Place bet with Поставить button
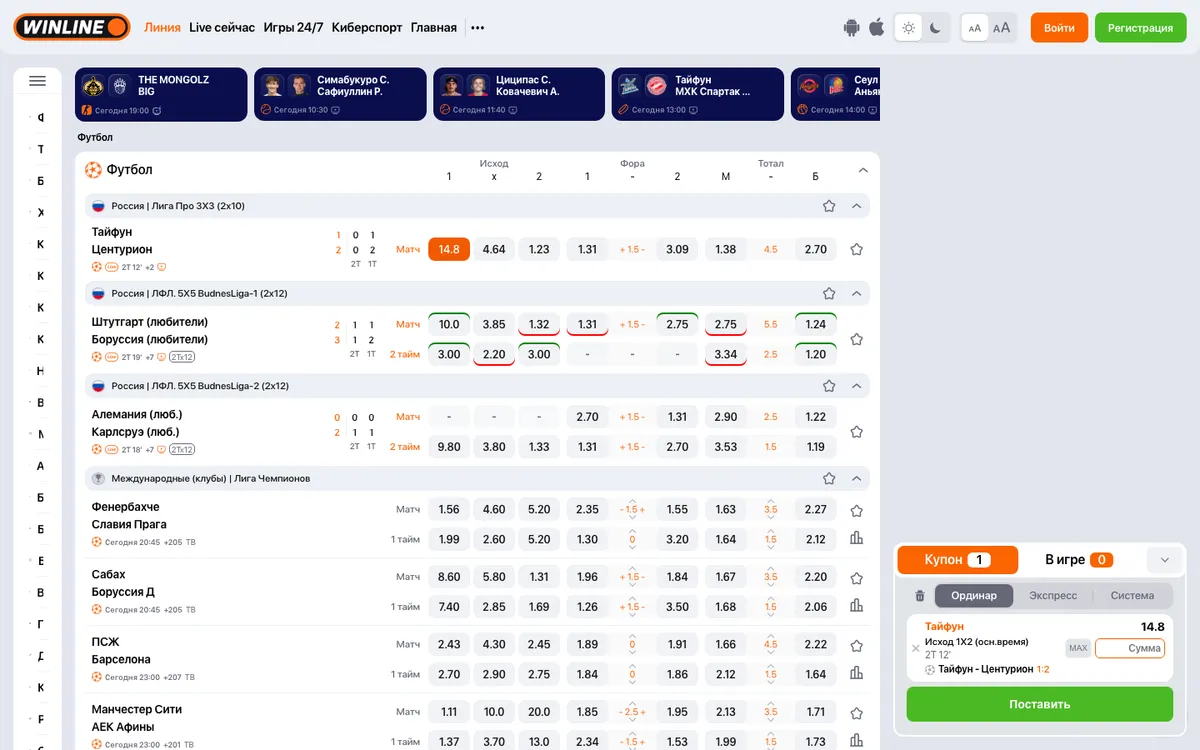The height and width of the screenshot is (750, 1200). (1040, 704)
